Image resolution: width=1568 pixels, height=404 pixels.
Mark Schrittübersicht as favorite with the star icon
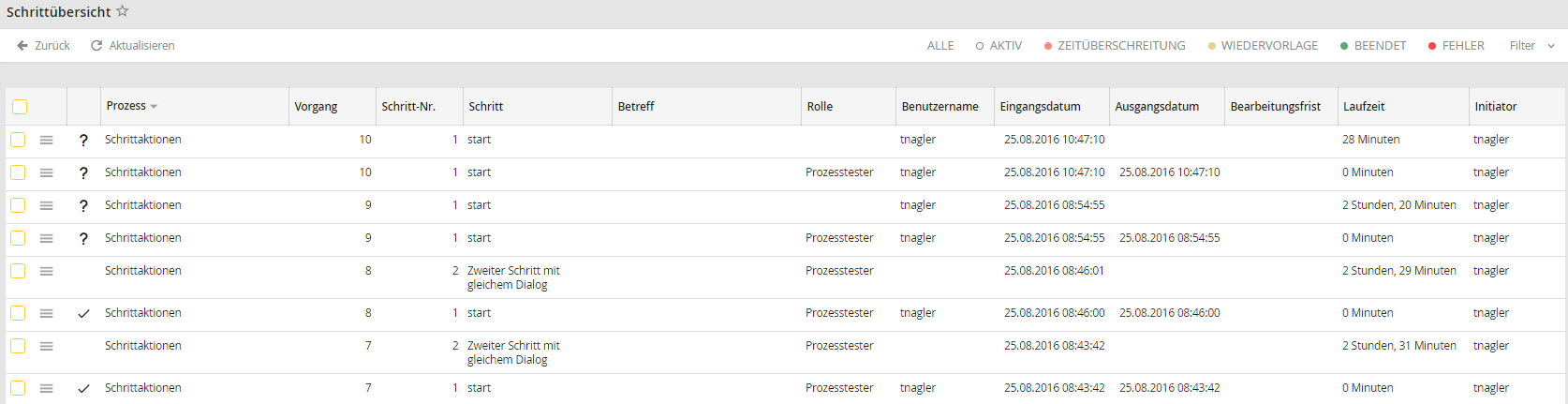123,11
